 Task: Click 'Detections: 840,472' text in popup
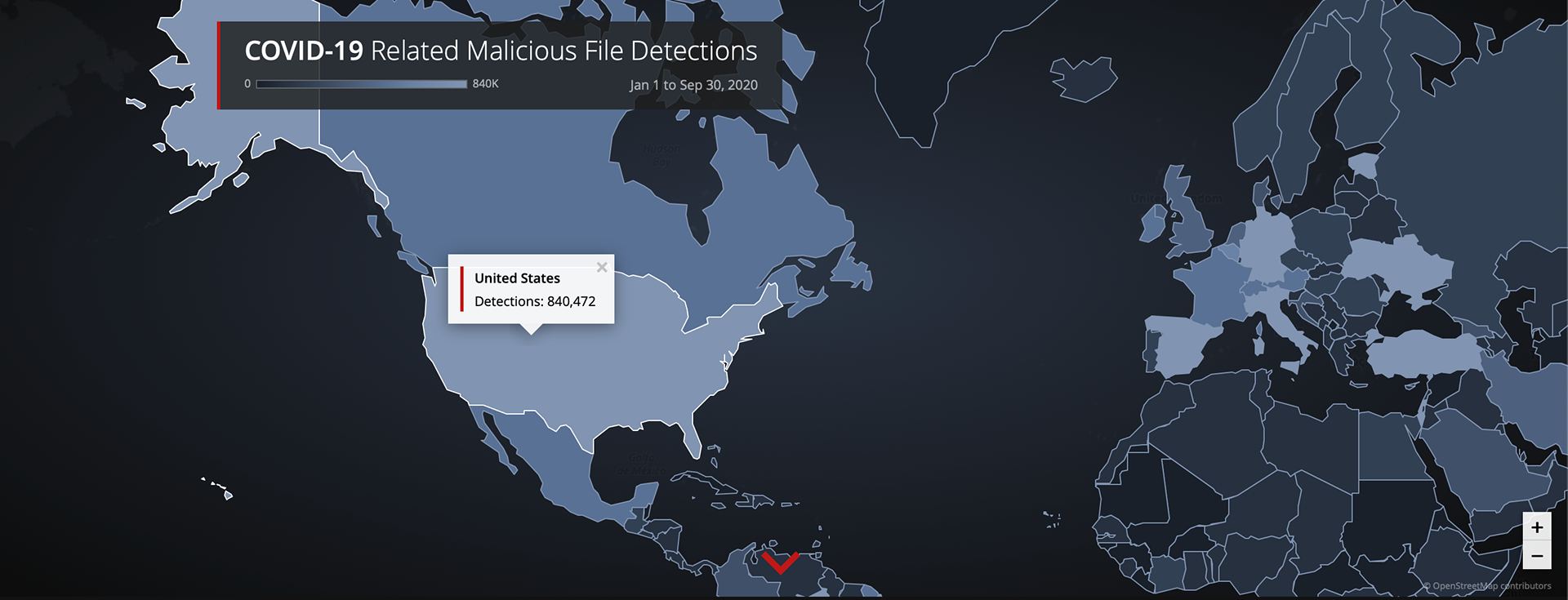tap(535, 301)
